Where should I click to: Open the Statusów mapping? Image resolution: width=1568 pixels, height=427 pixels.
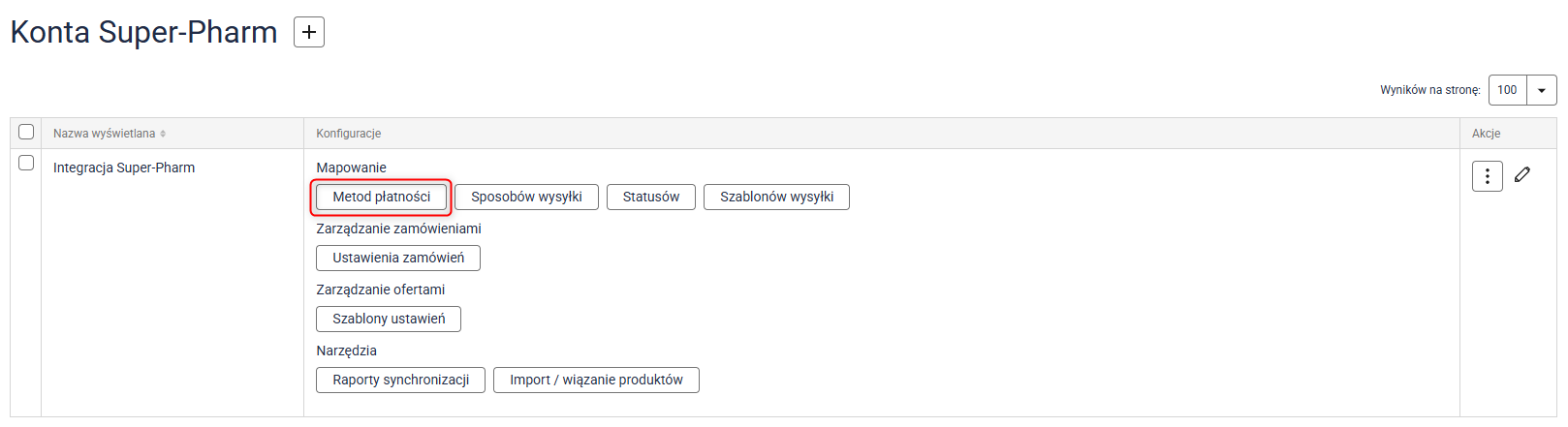coord(650,197)
